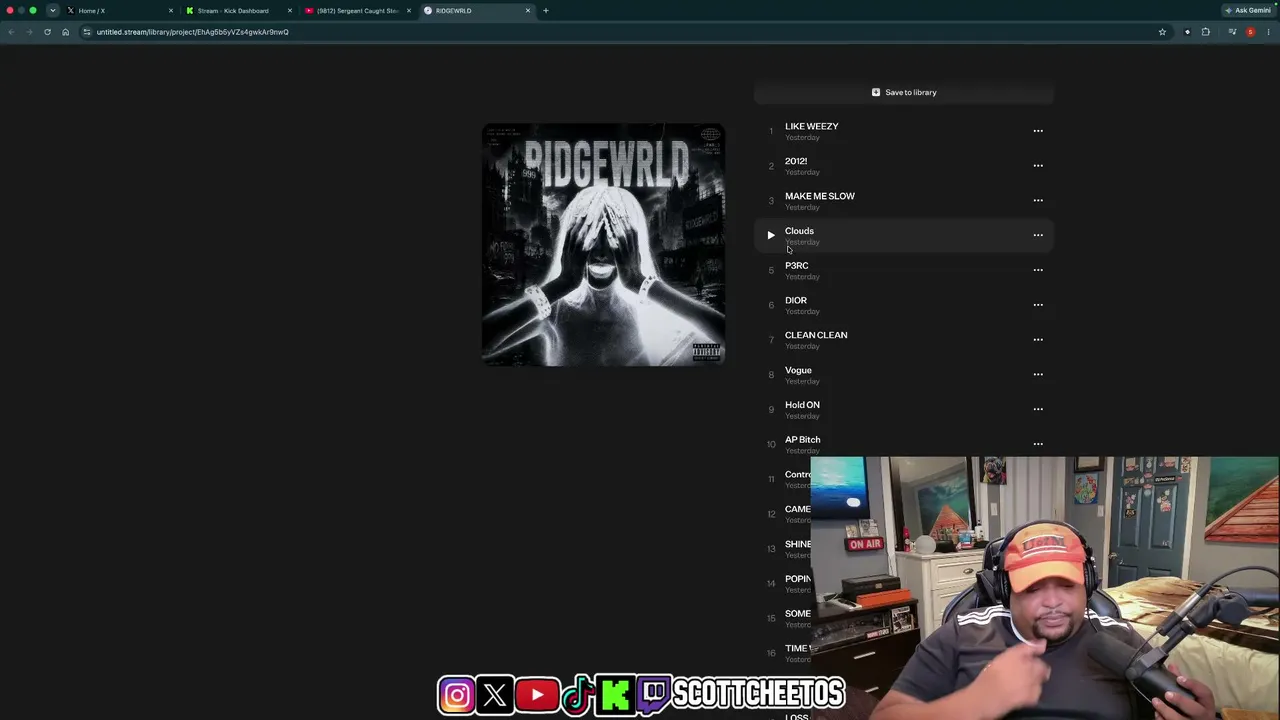Screen dimensions: 1280x720
Task: Expand the tab search dropdown
Action: [x=53, y=11]
